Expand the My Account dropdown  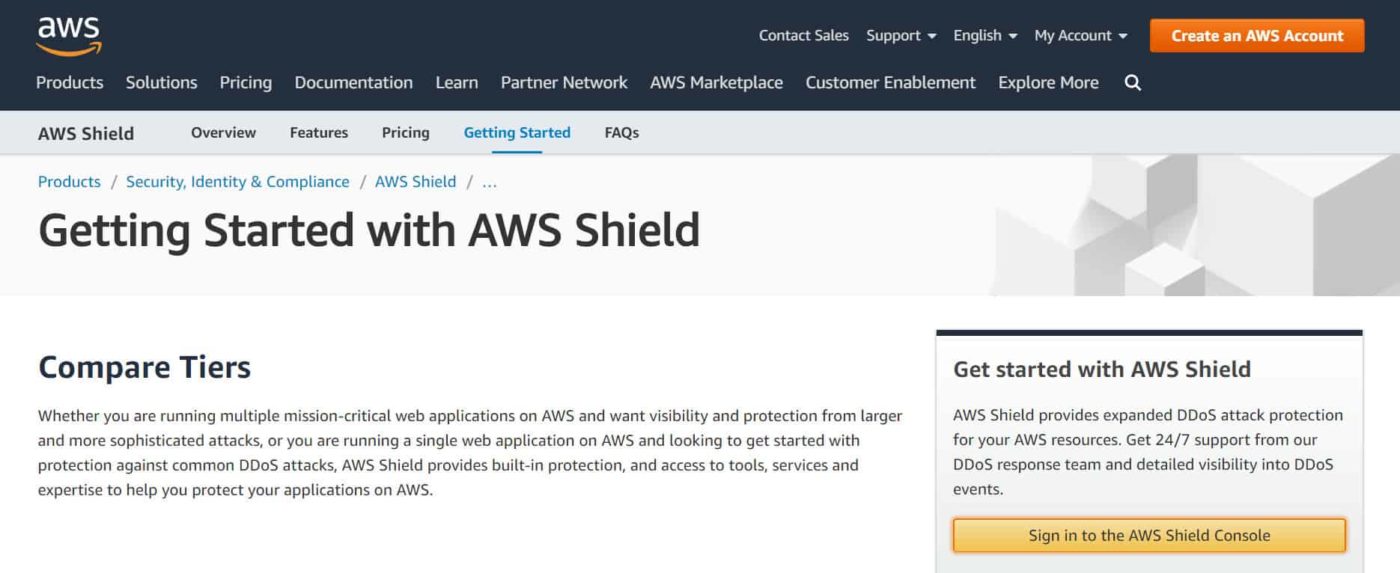click(x=1080, y=36)
